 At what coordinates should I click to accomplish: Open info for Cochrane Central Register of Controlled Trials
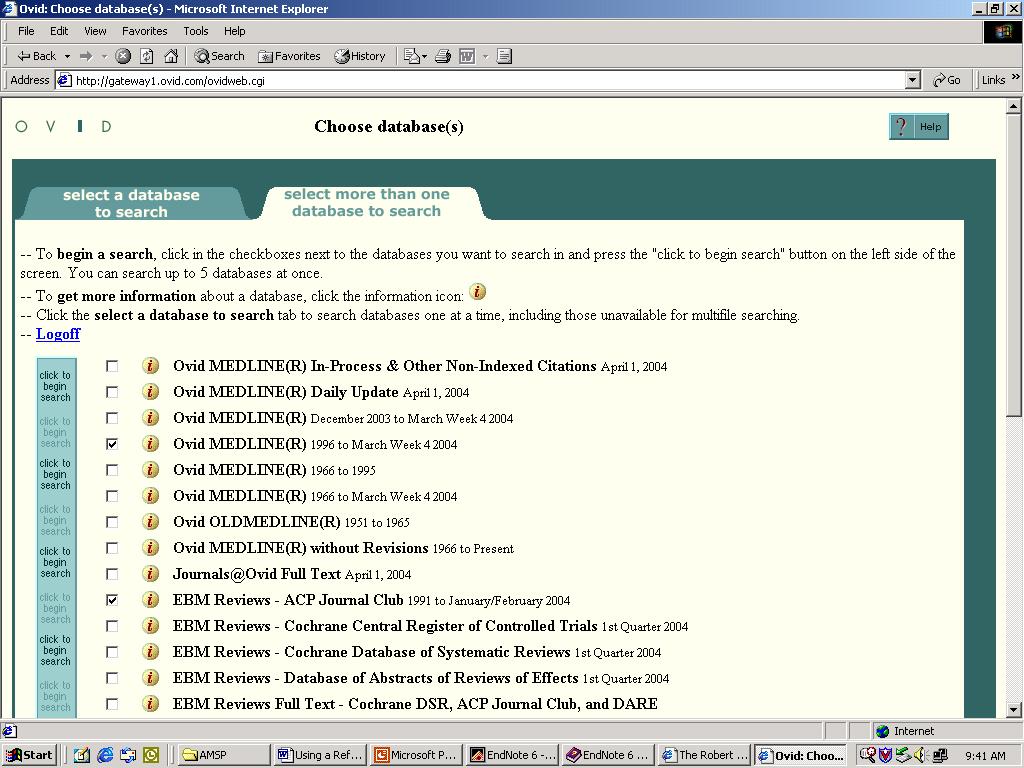(x=150, y=626)
